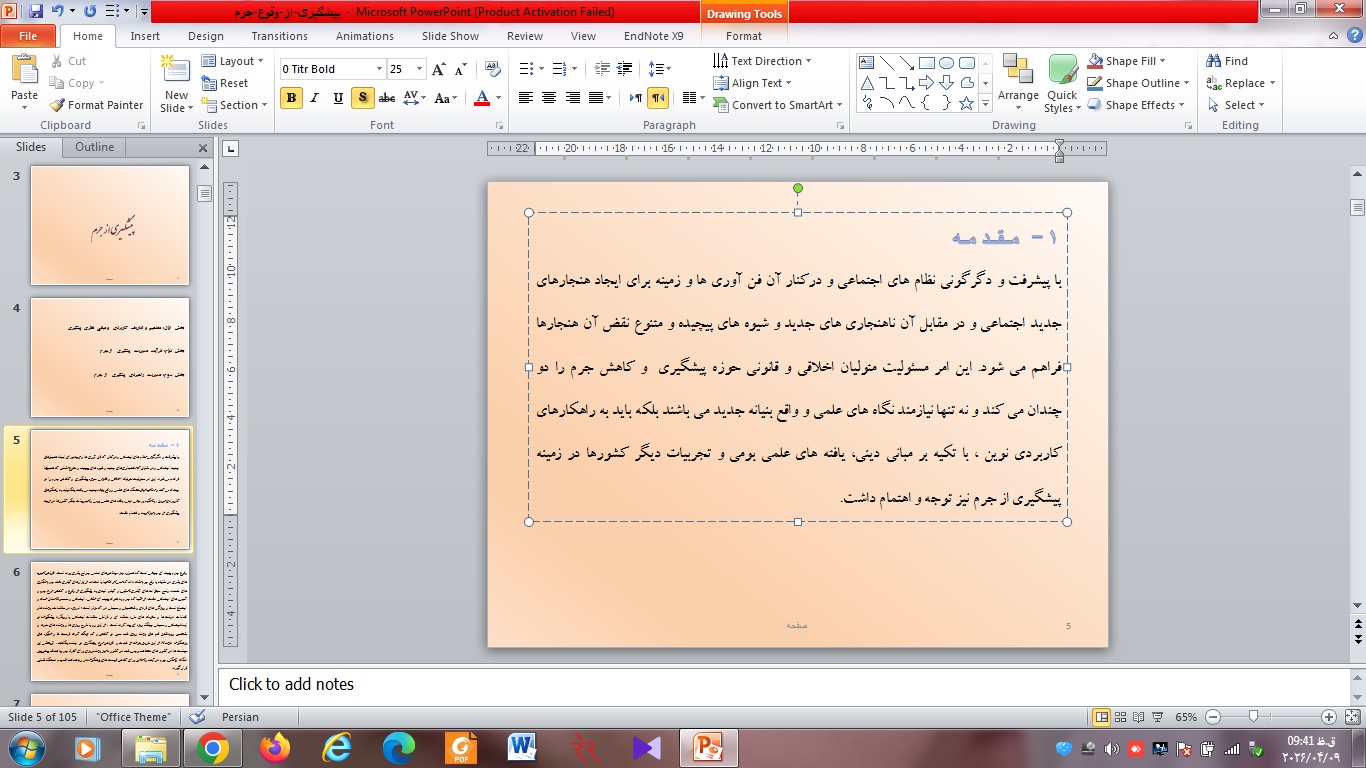Start Slide Show from status bar

click(1158, 717)
